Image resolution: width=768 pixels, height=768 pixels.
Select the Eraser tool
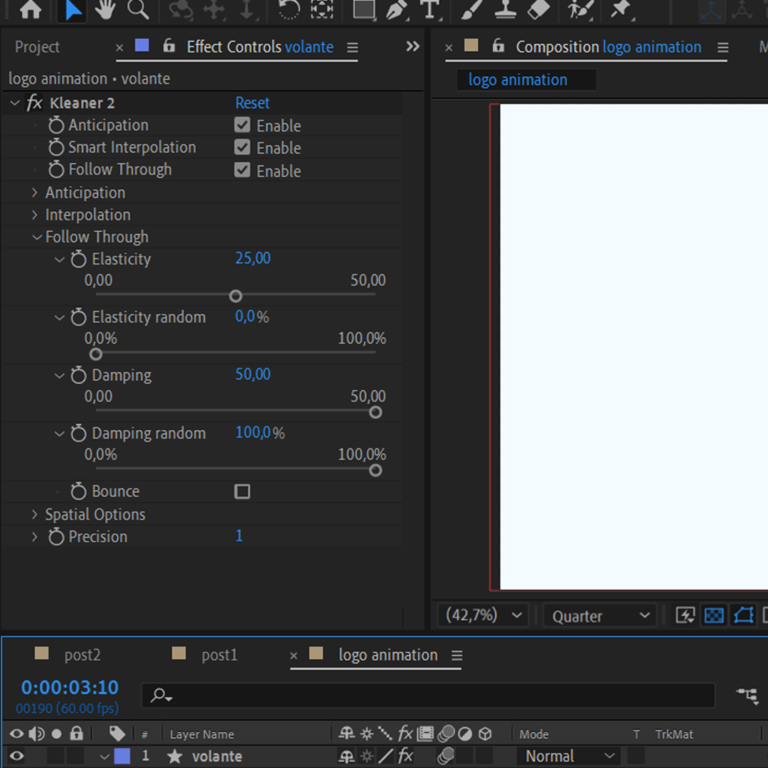tap(538, 9)
